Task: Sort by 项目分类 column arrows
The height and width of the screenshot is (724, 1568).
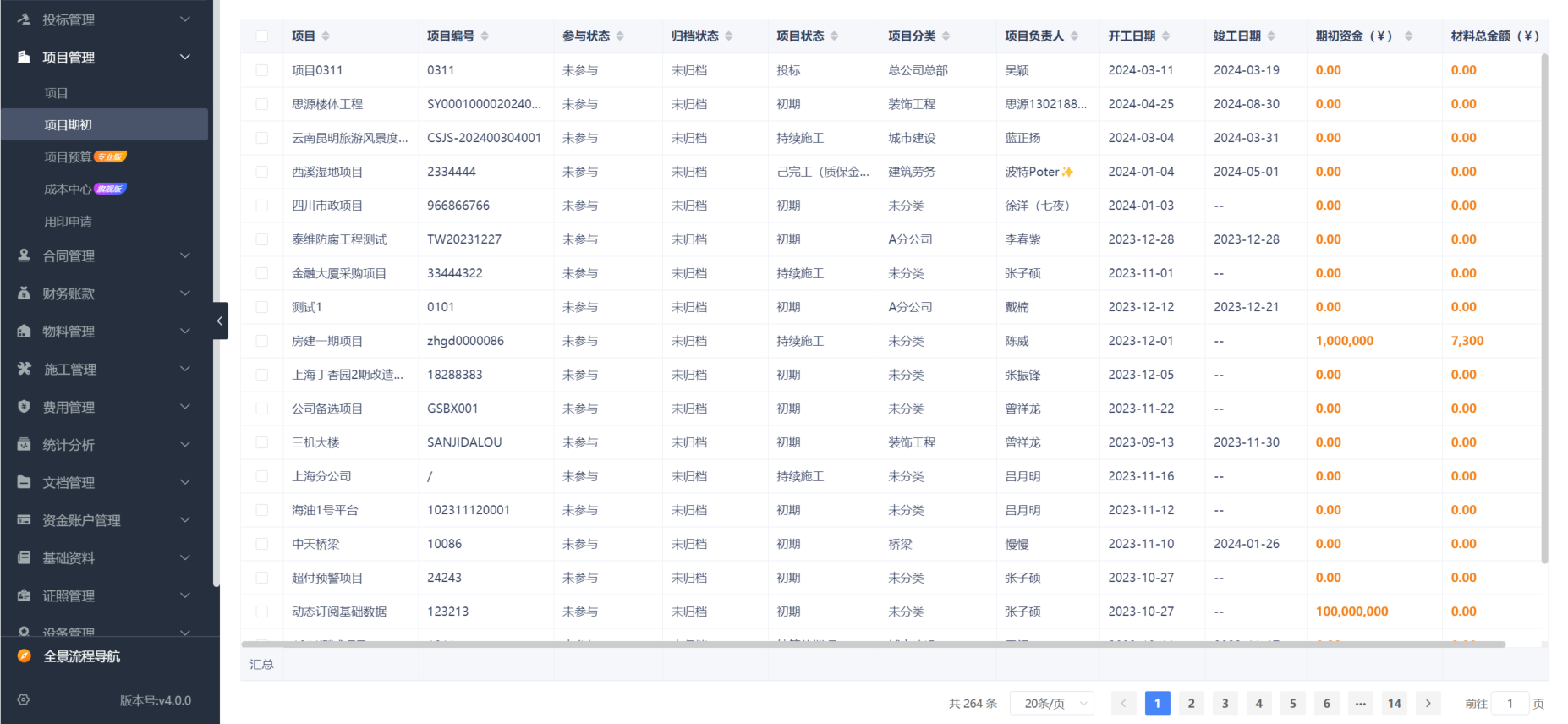Action: (x=946, y=36)
